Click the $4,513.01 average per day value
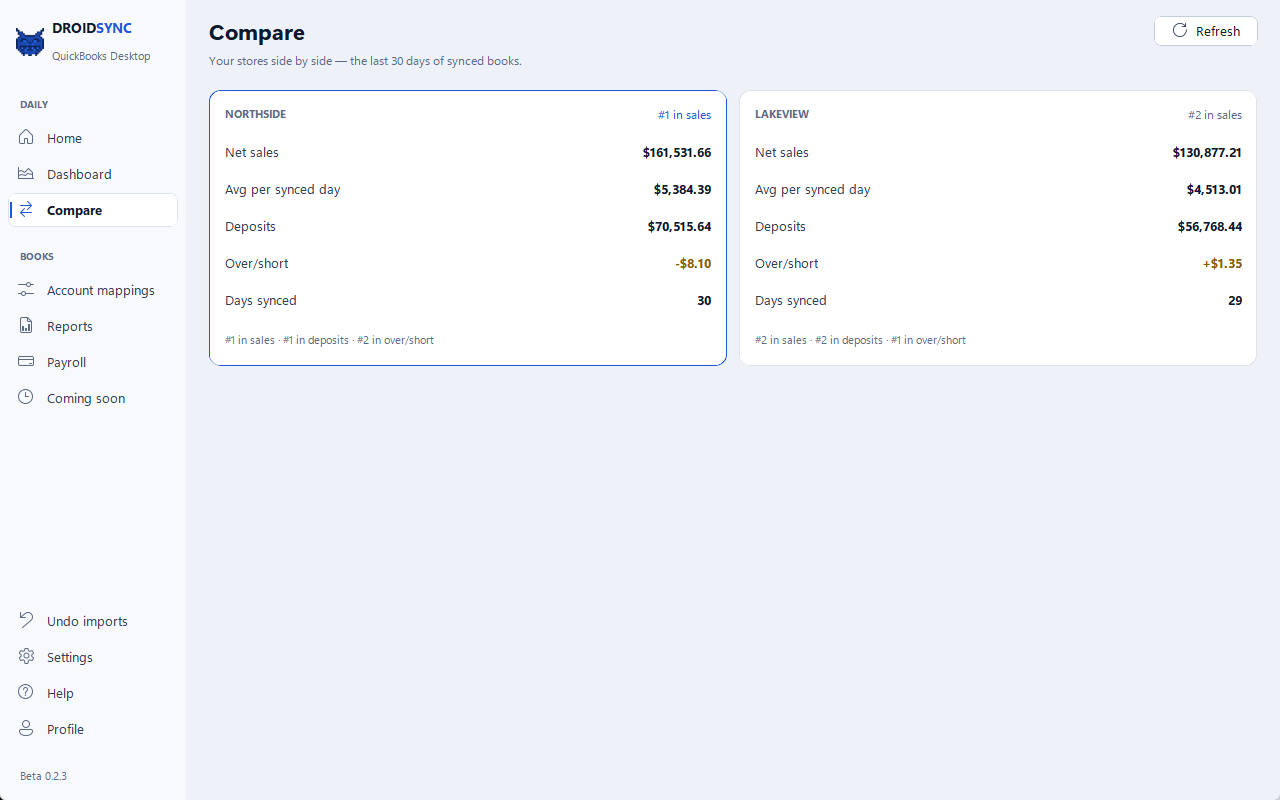Image resolution: width=1280 pixels, height=800 pixels. coord(1214,190)
